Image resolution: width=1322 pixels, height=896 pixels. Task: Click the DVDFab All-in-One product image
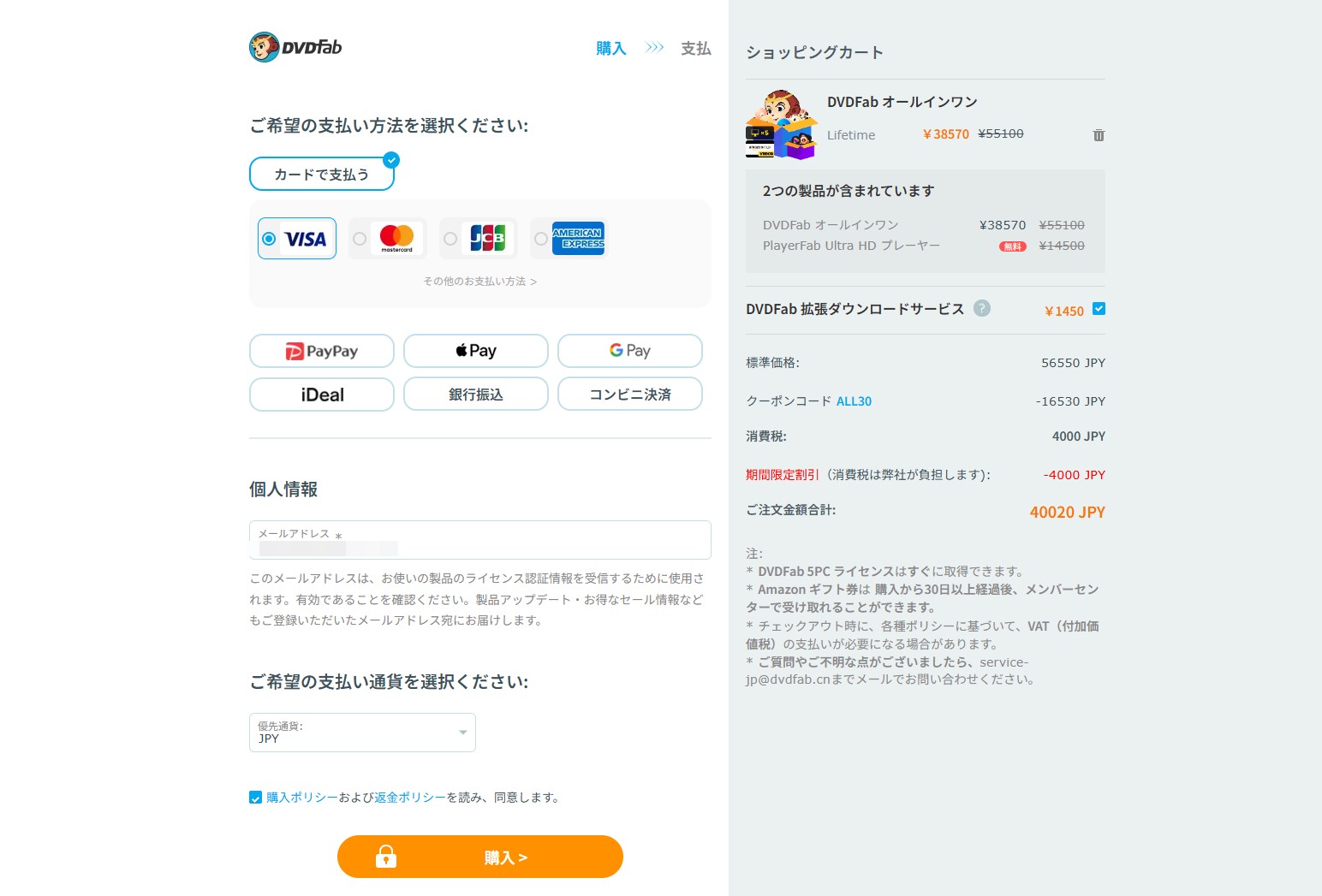781,124
